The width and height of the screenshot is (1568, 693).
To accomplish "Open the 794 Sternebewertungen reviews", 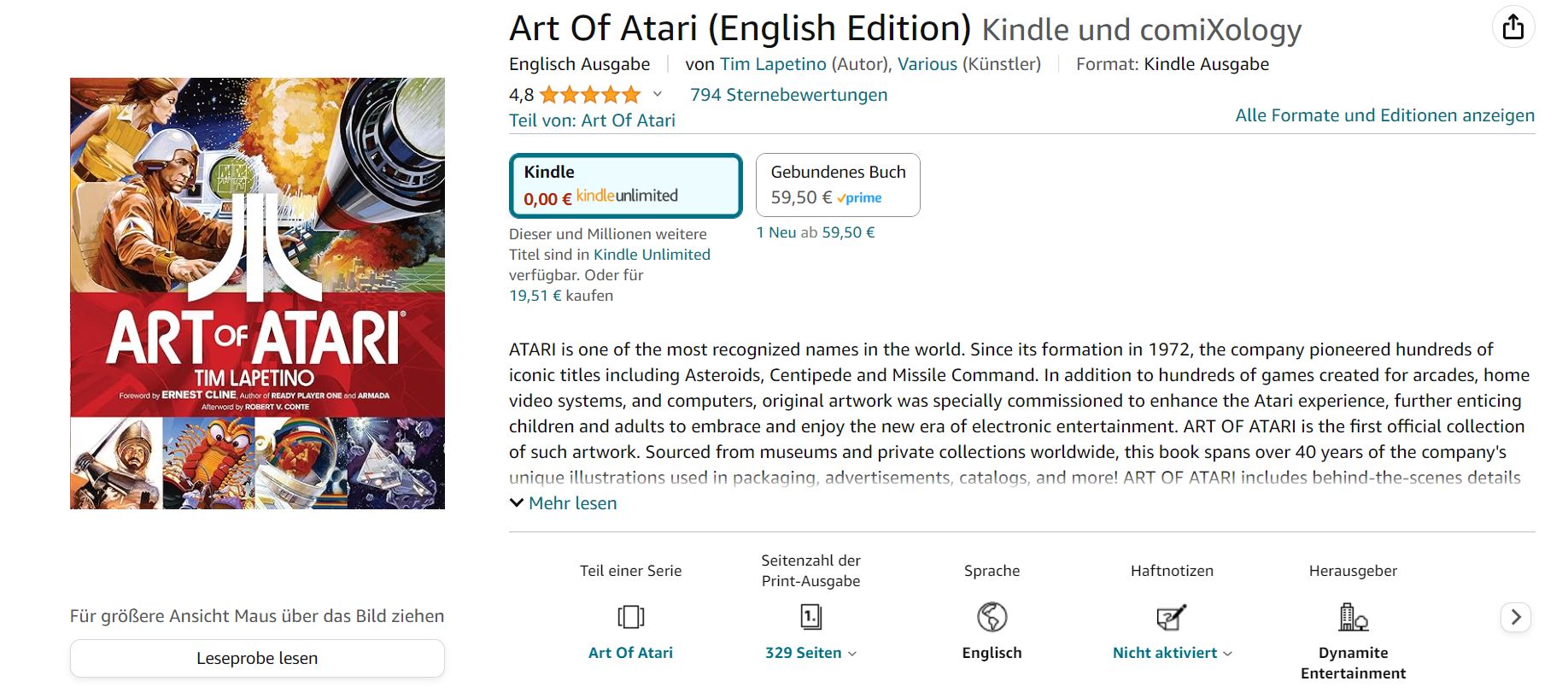I will pyautogui.click(x=788, y=95).
